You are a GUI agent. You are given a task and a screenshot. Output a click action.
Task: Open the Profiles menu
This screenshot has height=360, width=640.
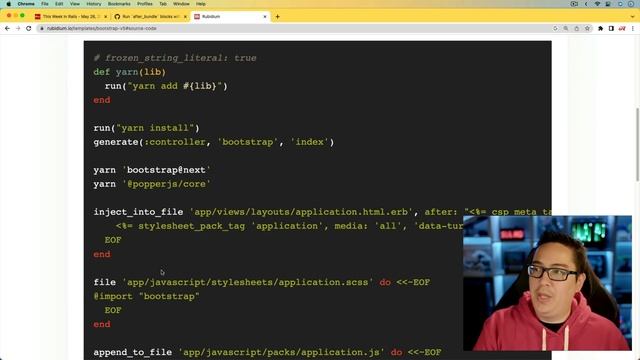pyautogui.click(x=144, y=4)
